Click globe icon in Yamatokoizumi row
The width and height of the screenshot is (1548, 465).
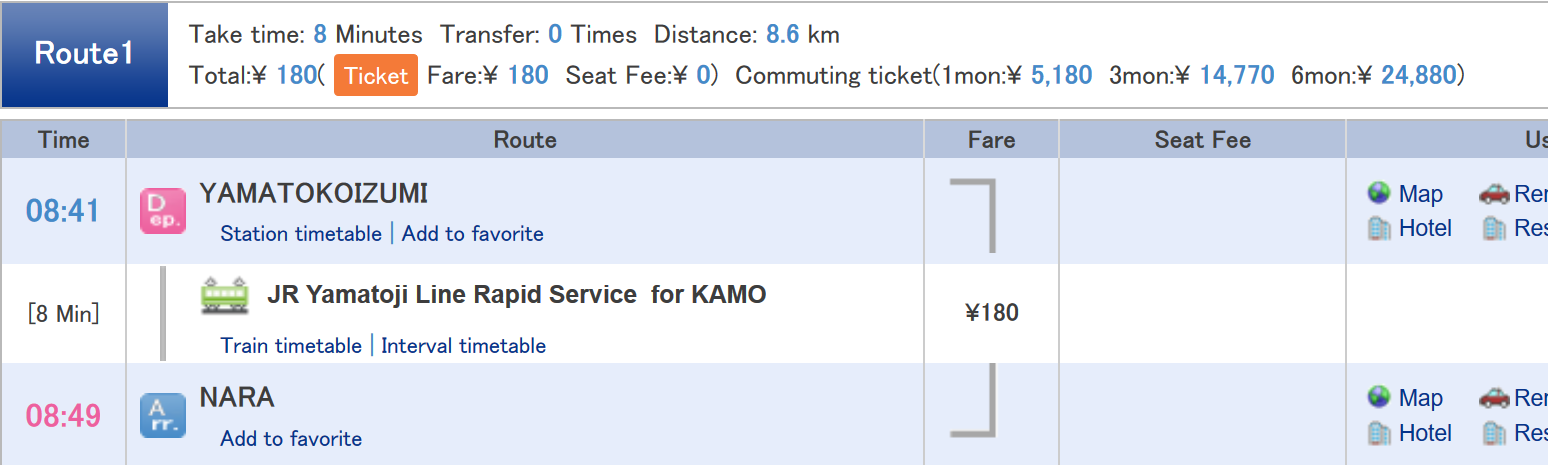point(1379,193)
